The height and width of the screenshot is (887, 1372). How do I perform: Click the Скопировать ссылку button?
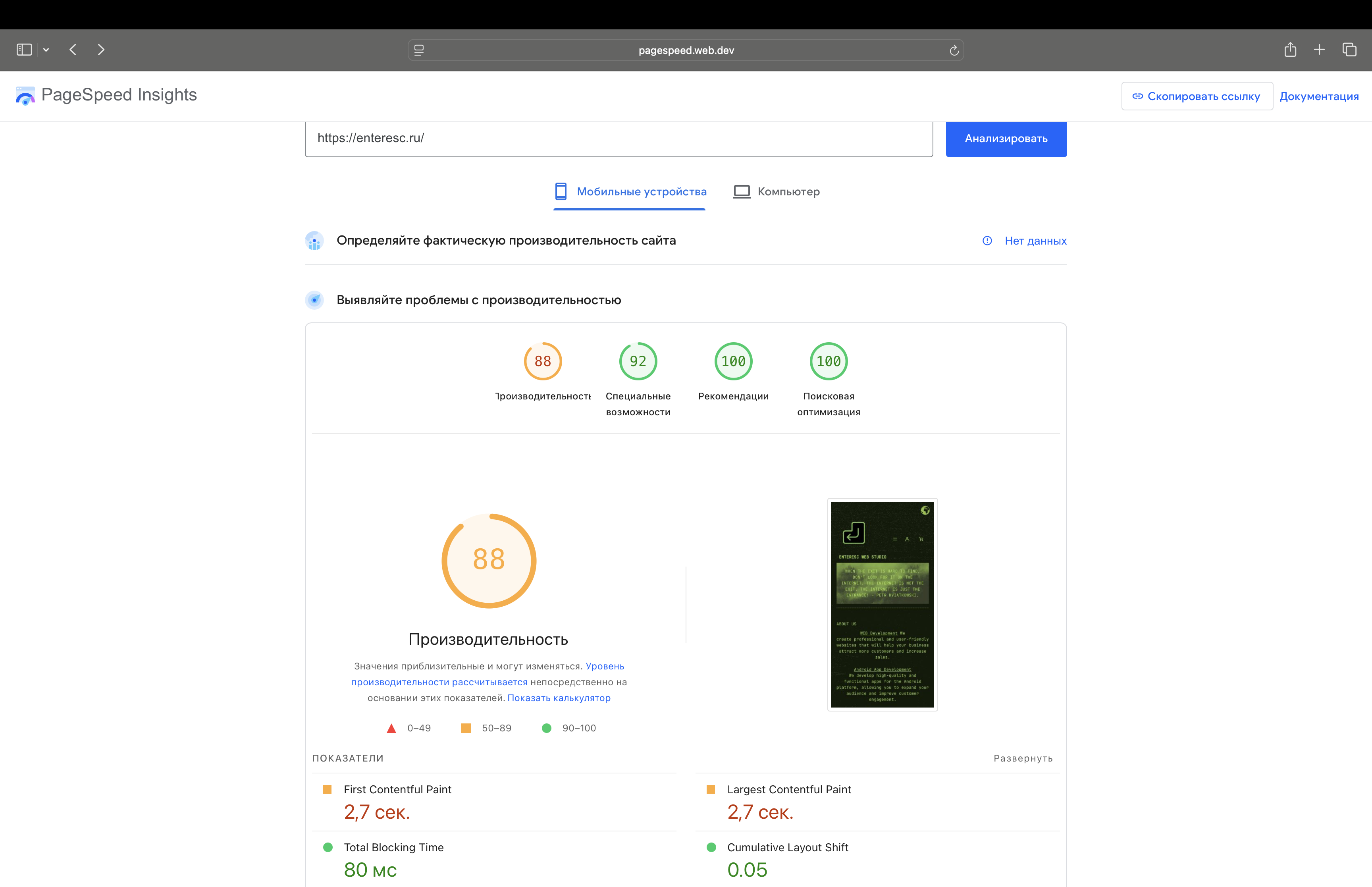(1197, 96)
